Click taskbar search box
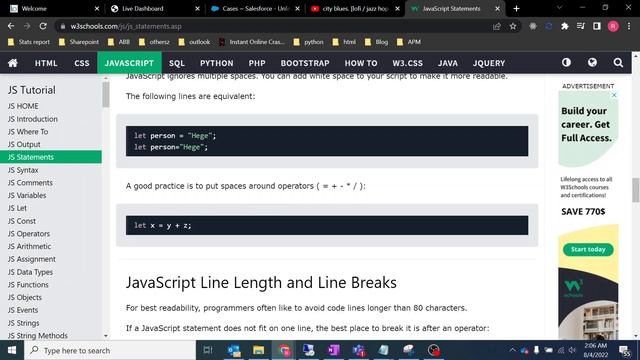 [110, 350]
